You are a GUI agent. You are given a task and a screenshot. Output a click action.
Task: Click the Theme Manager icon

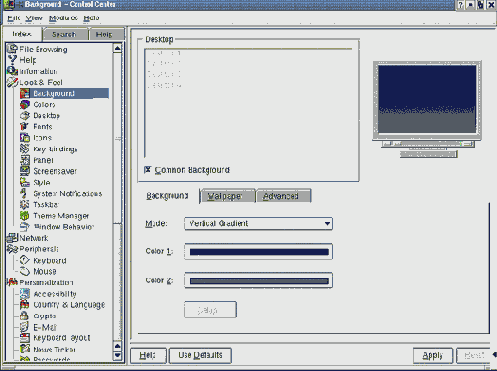[x=25, y=216]
